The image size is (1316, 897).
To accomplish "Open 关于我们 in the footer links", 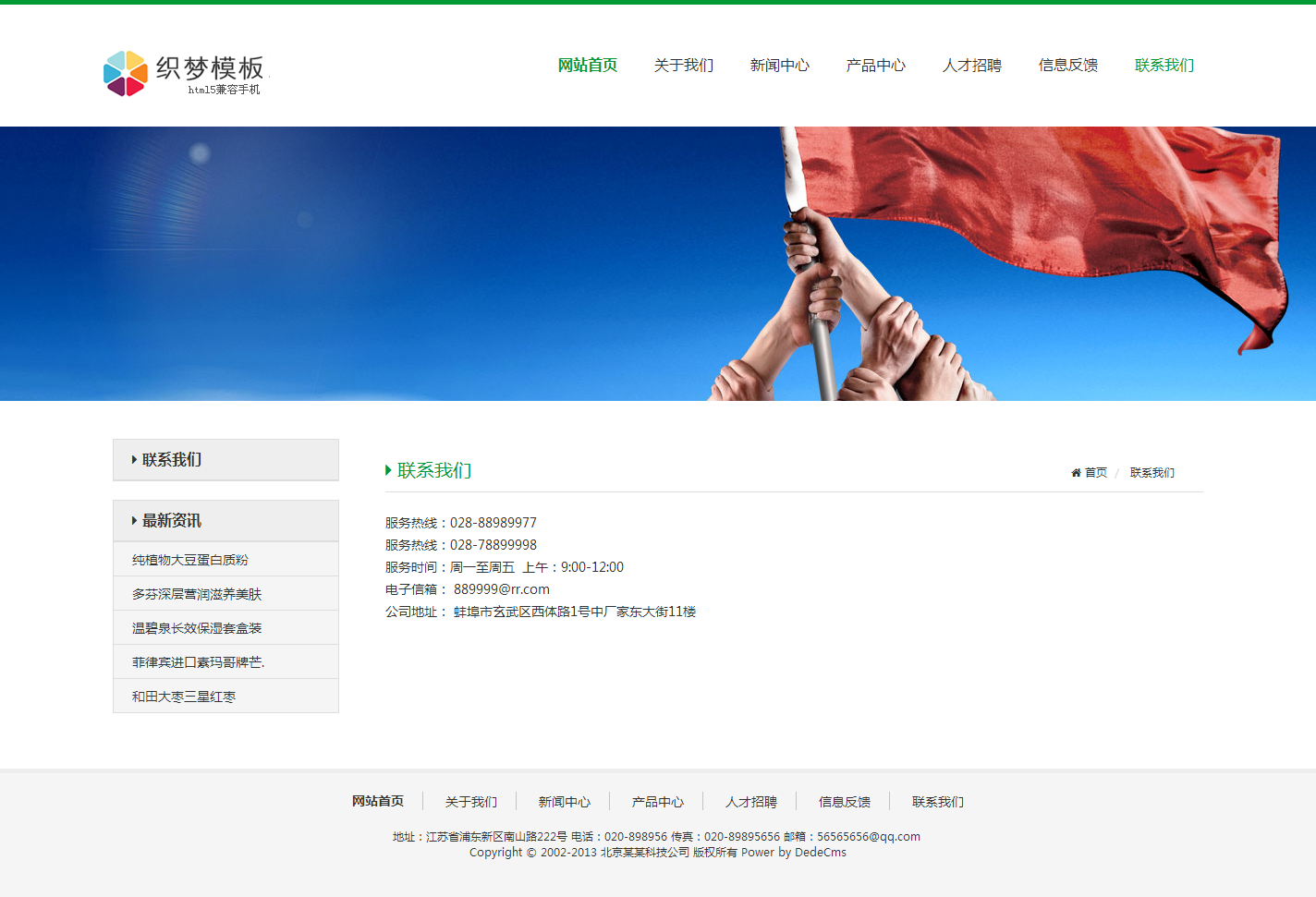I will (470, 802).
